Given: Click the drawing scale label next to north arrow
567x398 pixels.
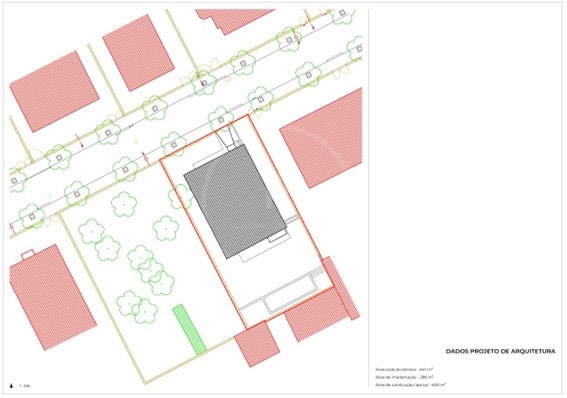Looking at the screenshot, I should 25,386.
